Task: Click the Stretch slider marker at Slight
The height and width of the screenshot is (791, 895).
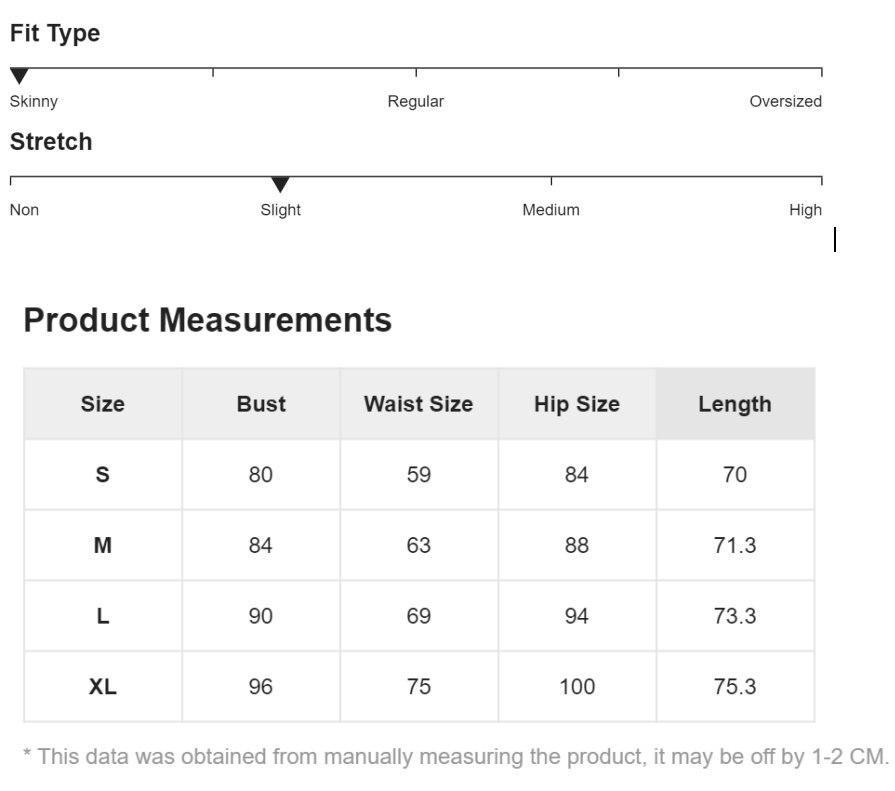Action: 280,185
